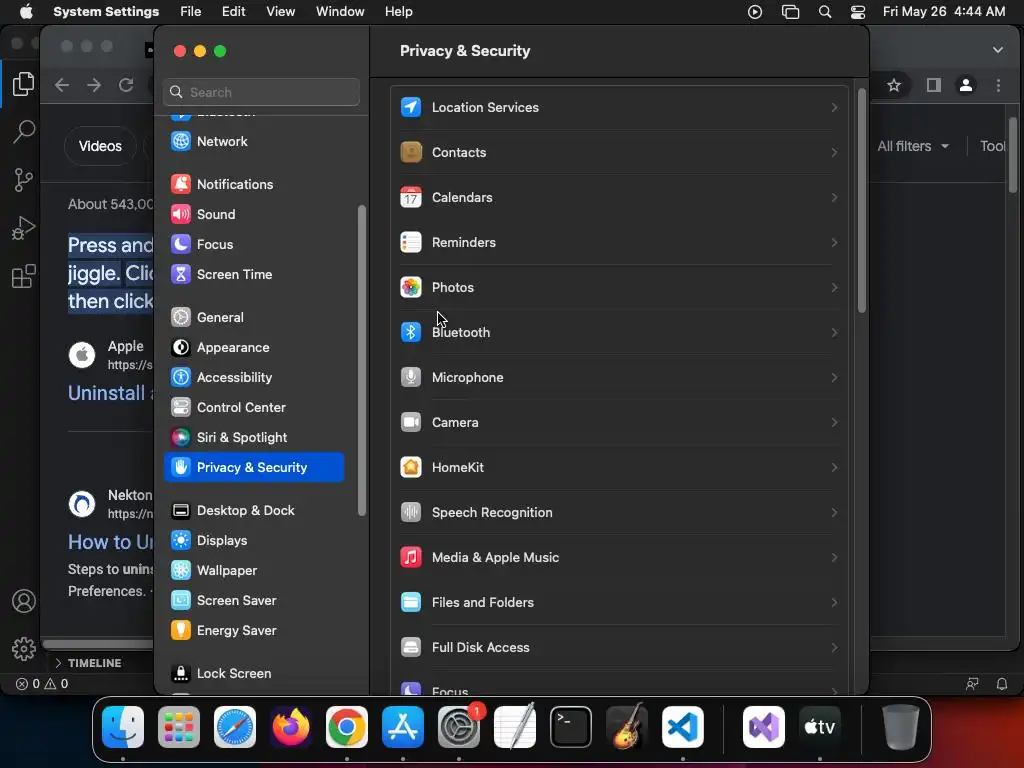The image size is (1024, 768).
Task: Open the Apple menu
Action: pos(26,12)
